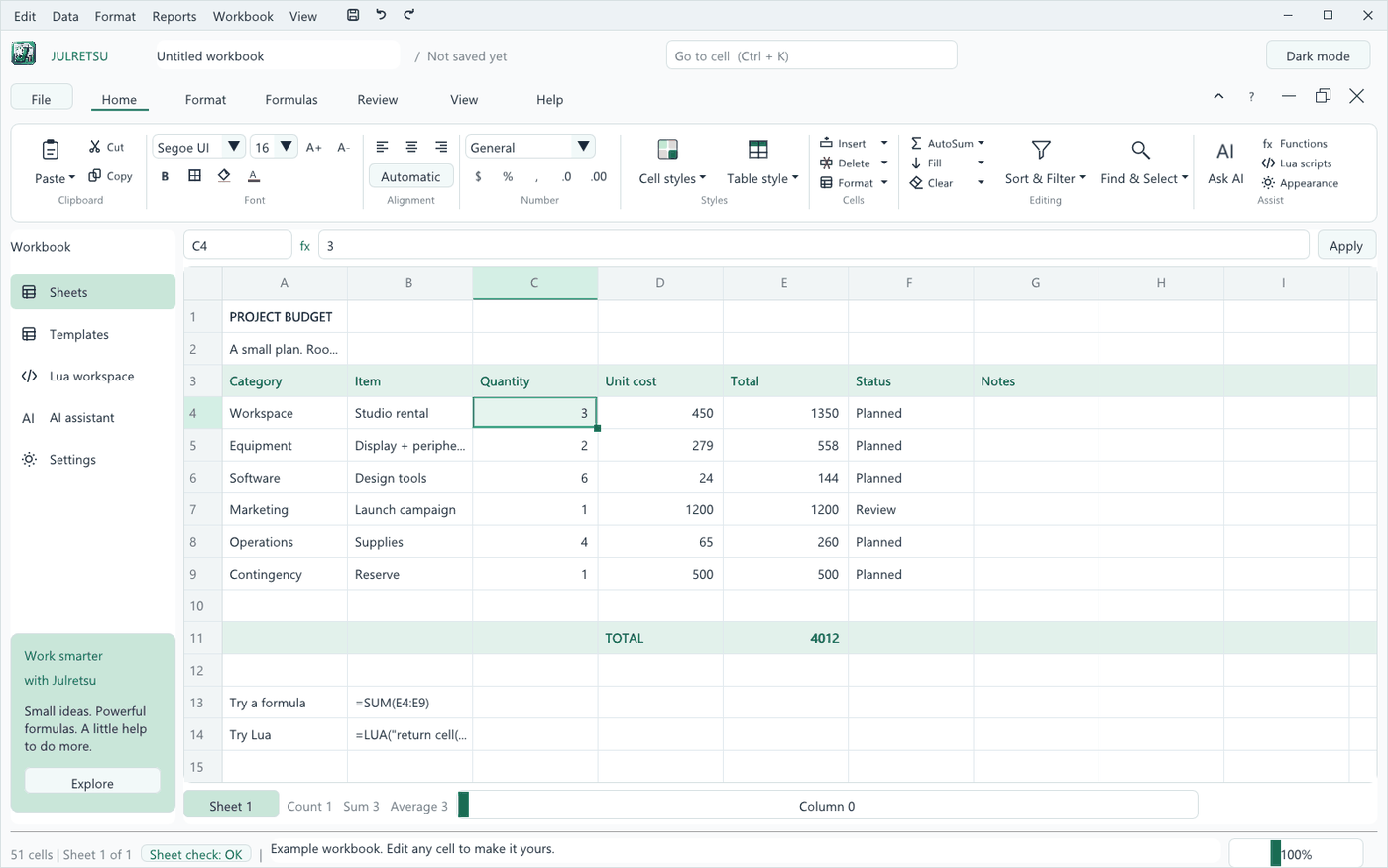Click the font color A button
The width and height of the screenshot is (1388, 868).
click(253, 176)
